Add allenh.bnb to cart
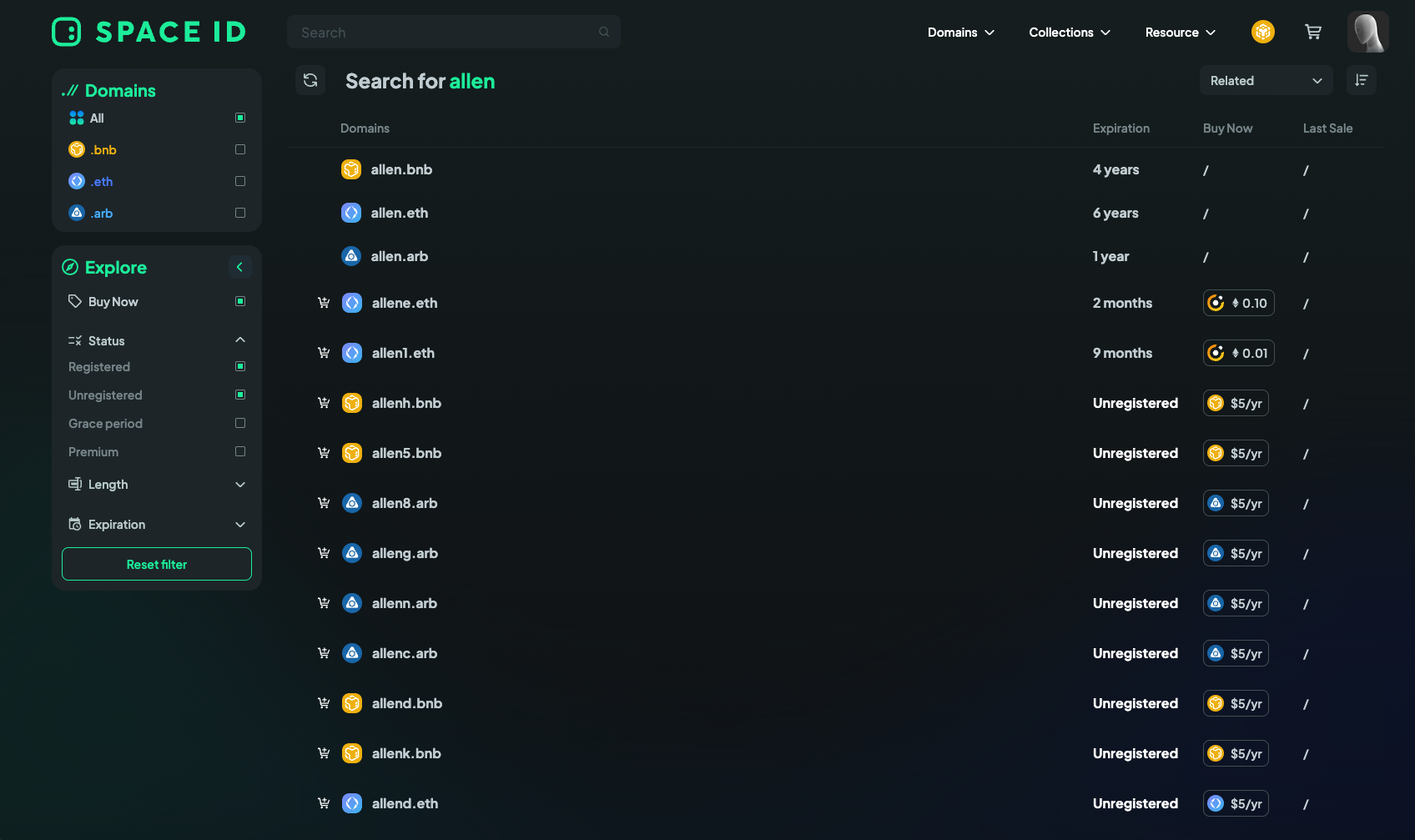The height and width of the screenshot is (840, 1415). pos(324,403)
